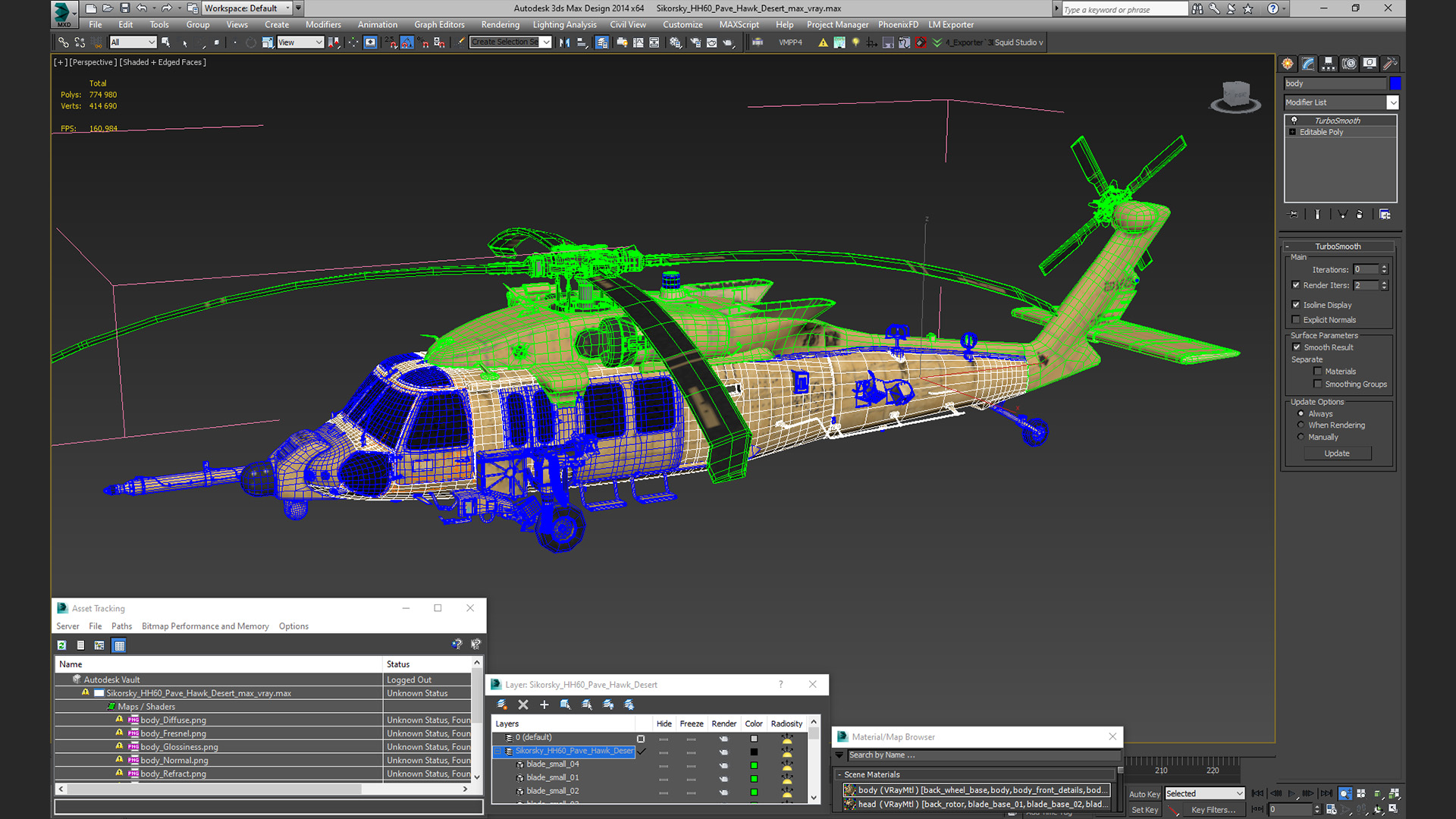Image resolution: width=1456 pixels, height=819 pixels.
Task: Redo the action using the toolbar arrow
Action: [166, 8]
